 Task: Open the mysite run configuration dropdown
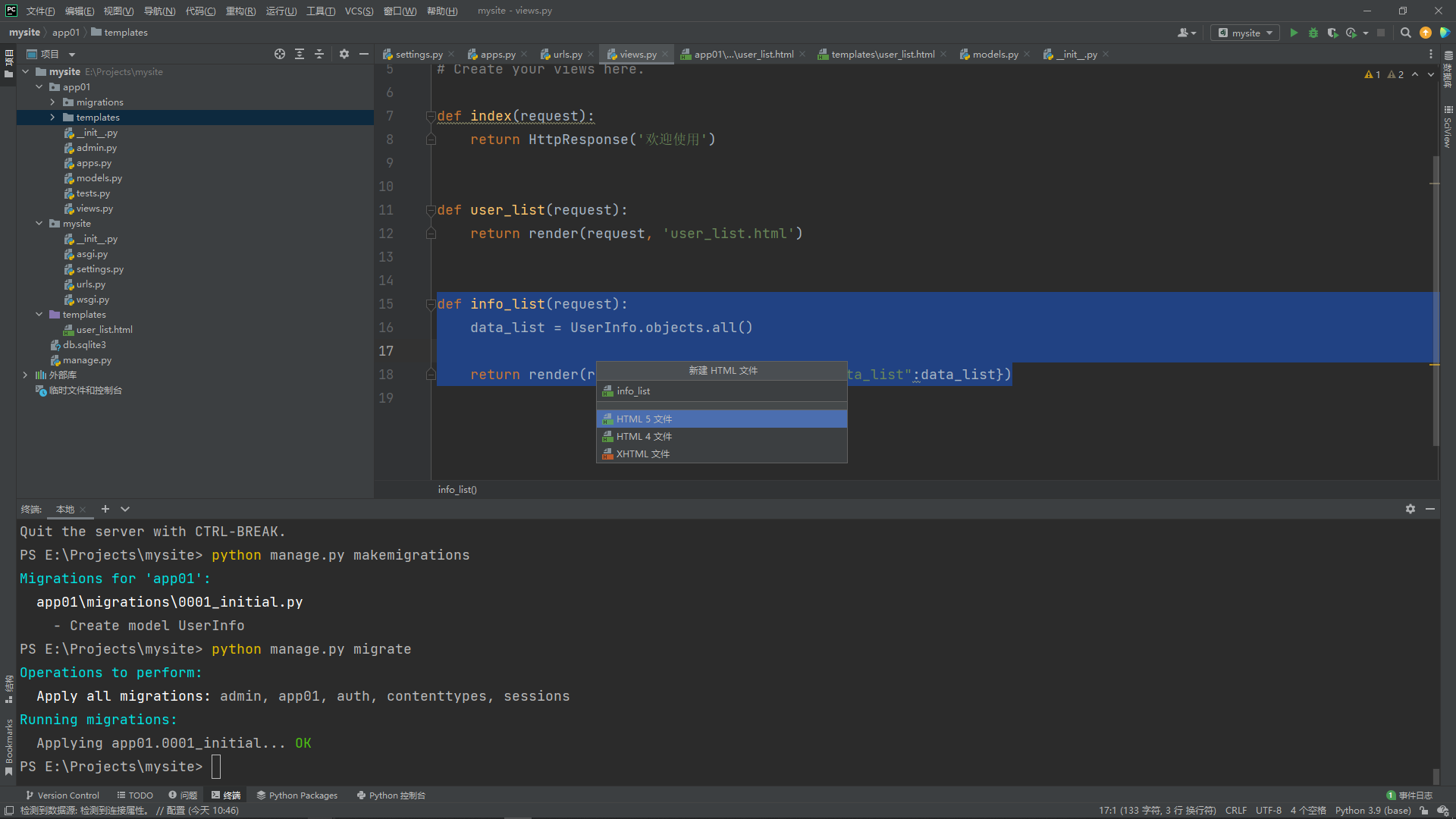(1245, 33)
